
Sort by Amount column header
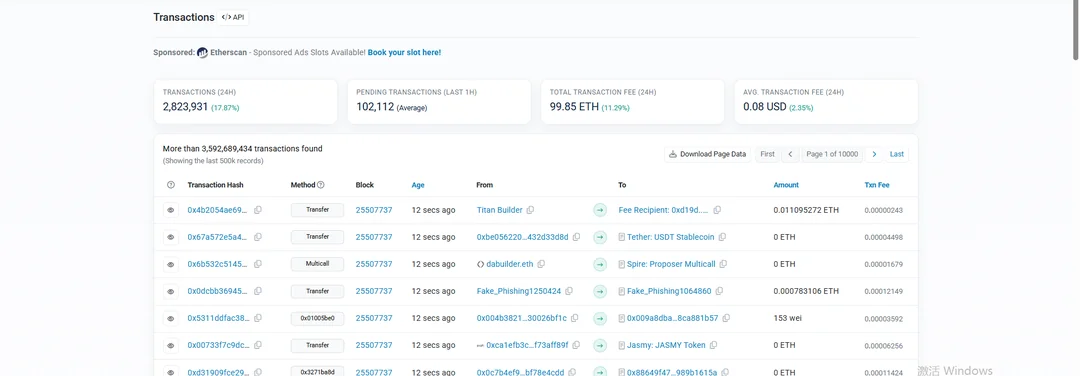click(x=786, y=185)
